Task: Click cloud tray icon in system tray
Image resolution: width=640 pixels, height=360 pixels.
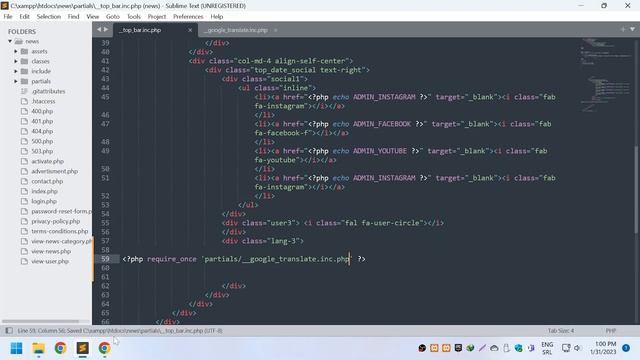Action: pos(494,348)
